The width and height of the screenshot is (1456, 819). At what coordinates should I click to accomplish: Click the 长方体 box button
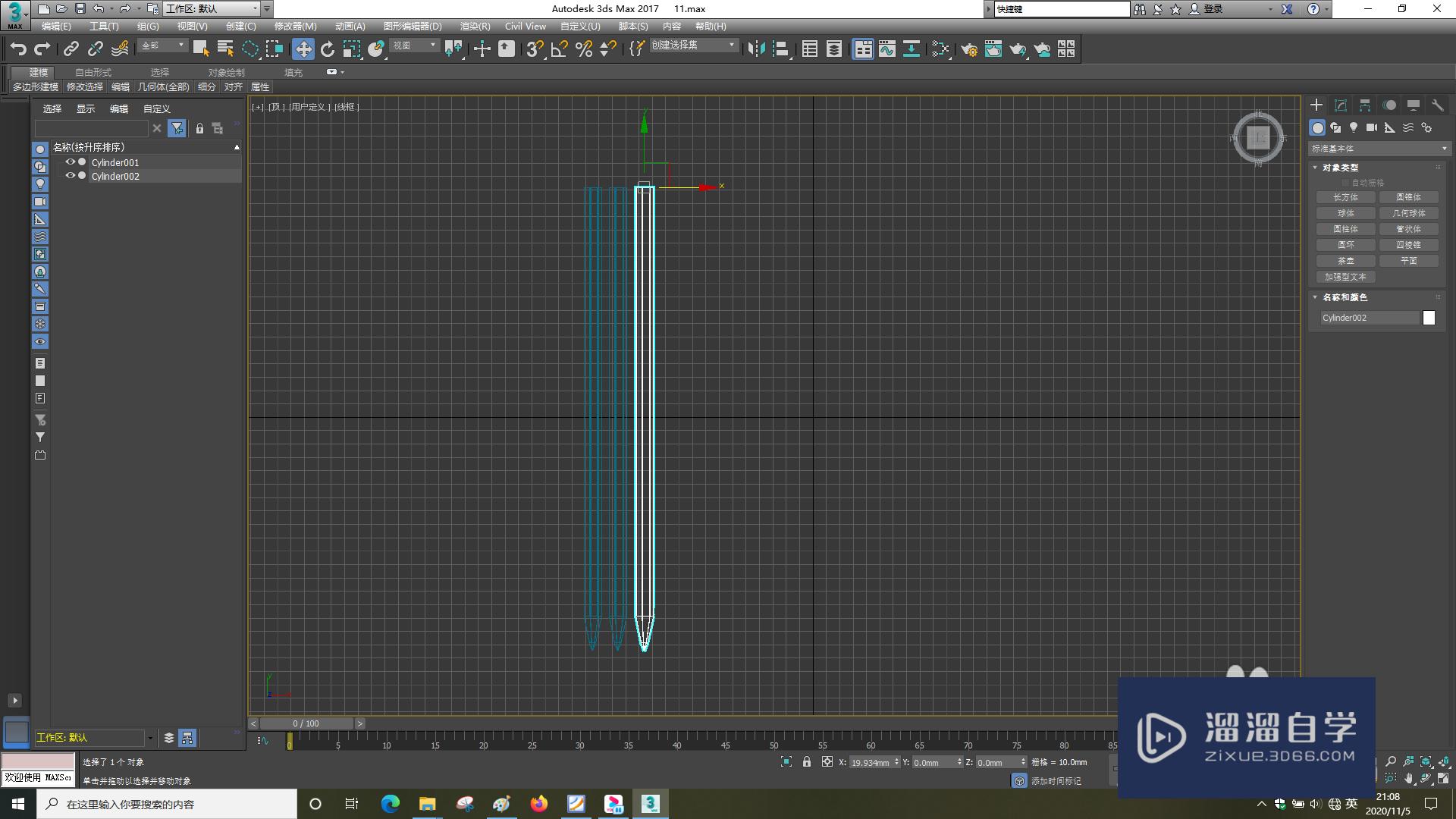tap(1346, 197)
